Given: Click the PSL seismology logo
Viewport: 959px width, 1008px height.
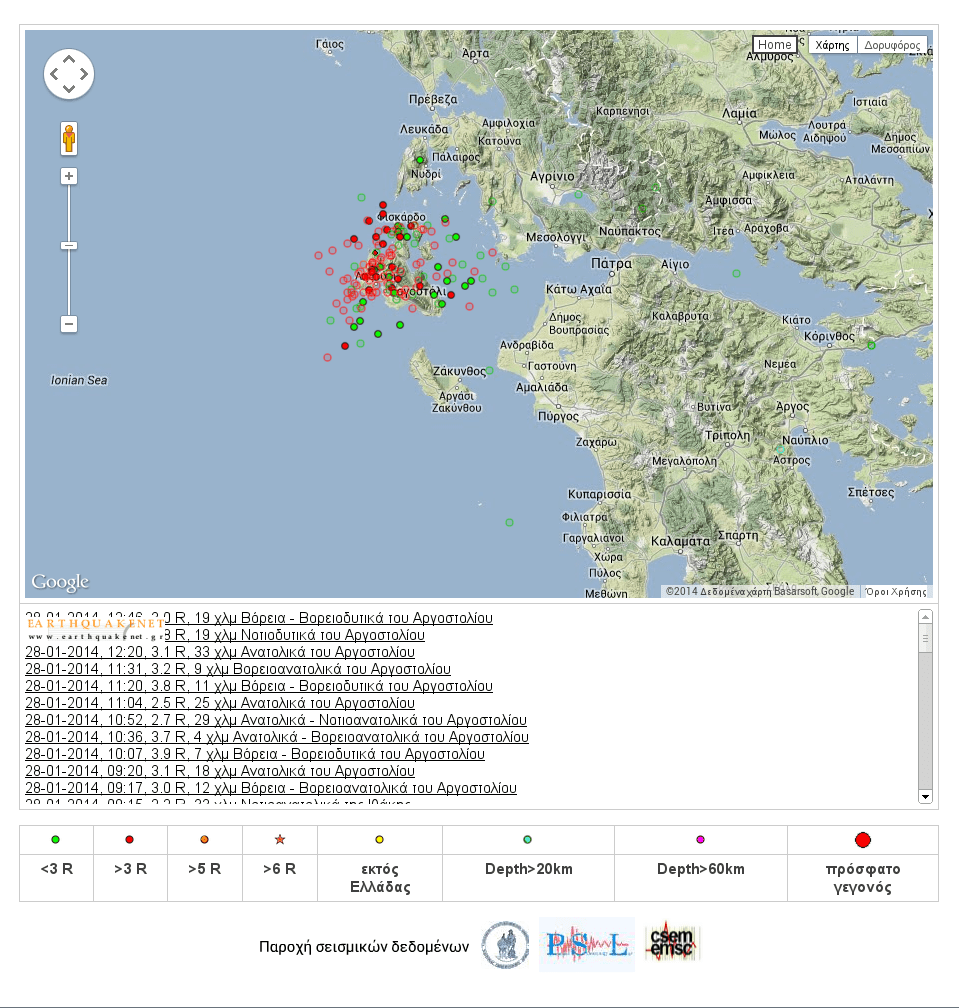Looking at the screenshot, I should tap(586, 943).
